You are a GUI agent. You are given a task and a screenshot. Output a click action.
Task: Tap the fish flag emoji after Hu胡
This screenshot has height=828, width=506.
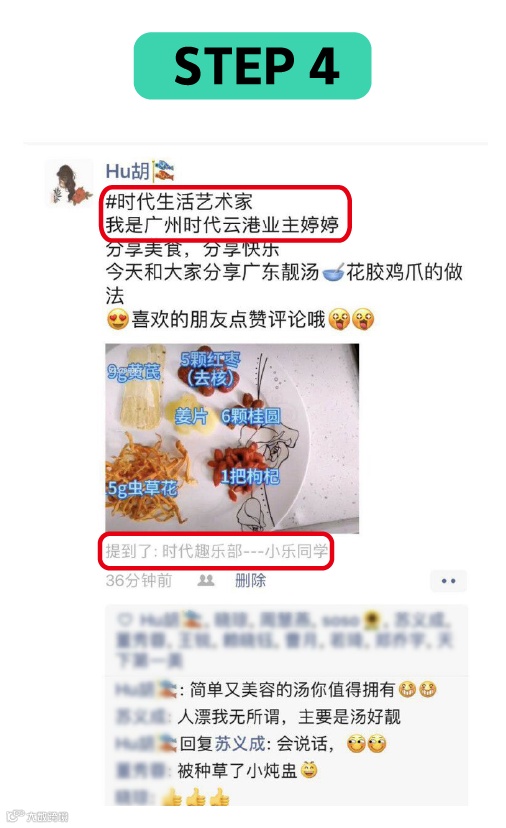tap(164, 171)
